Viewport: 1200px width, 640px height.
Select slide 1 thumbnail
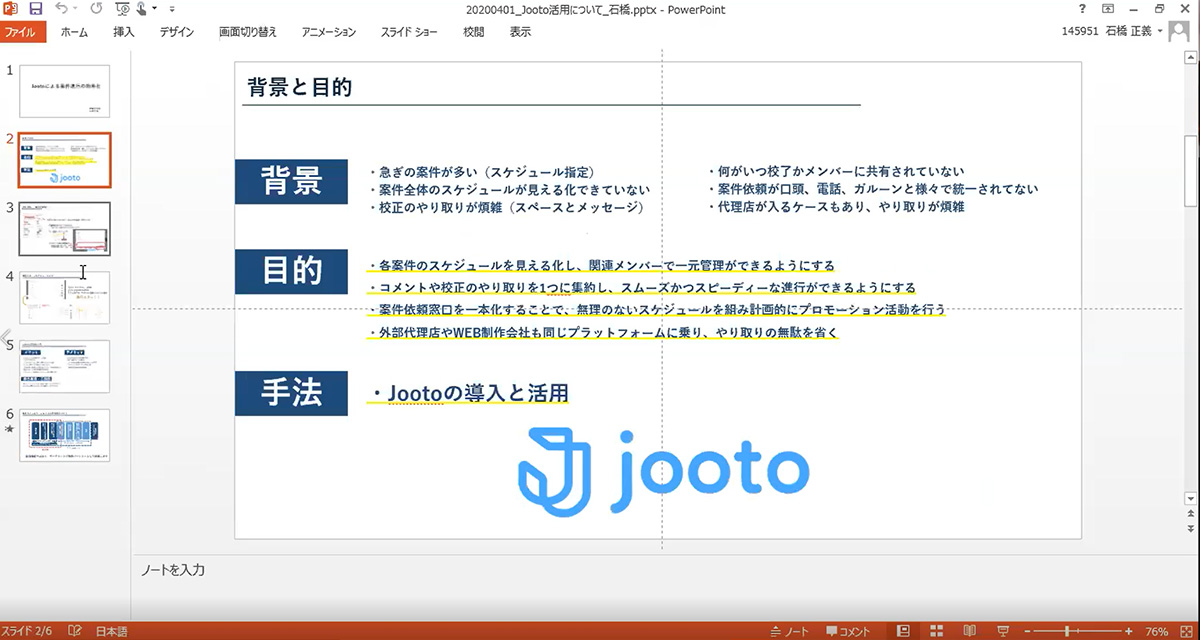[x=64, y=90]
